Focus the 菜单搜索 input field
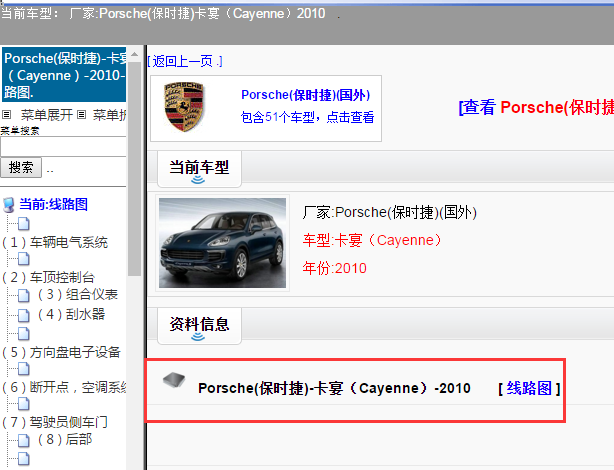Viewport: 614px width, 470px height. pyautogui.click(x=63, y=147)
